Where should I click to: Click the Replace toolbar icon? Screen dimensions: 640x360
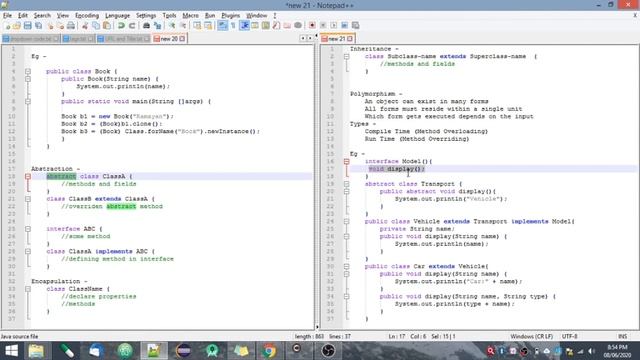[x=158, y=26]
